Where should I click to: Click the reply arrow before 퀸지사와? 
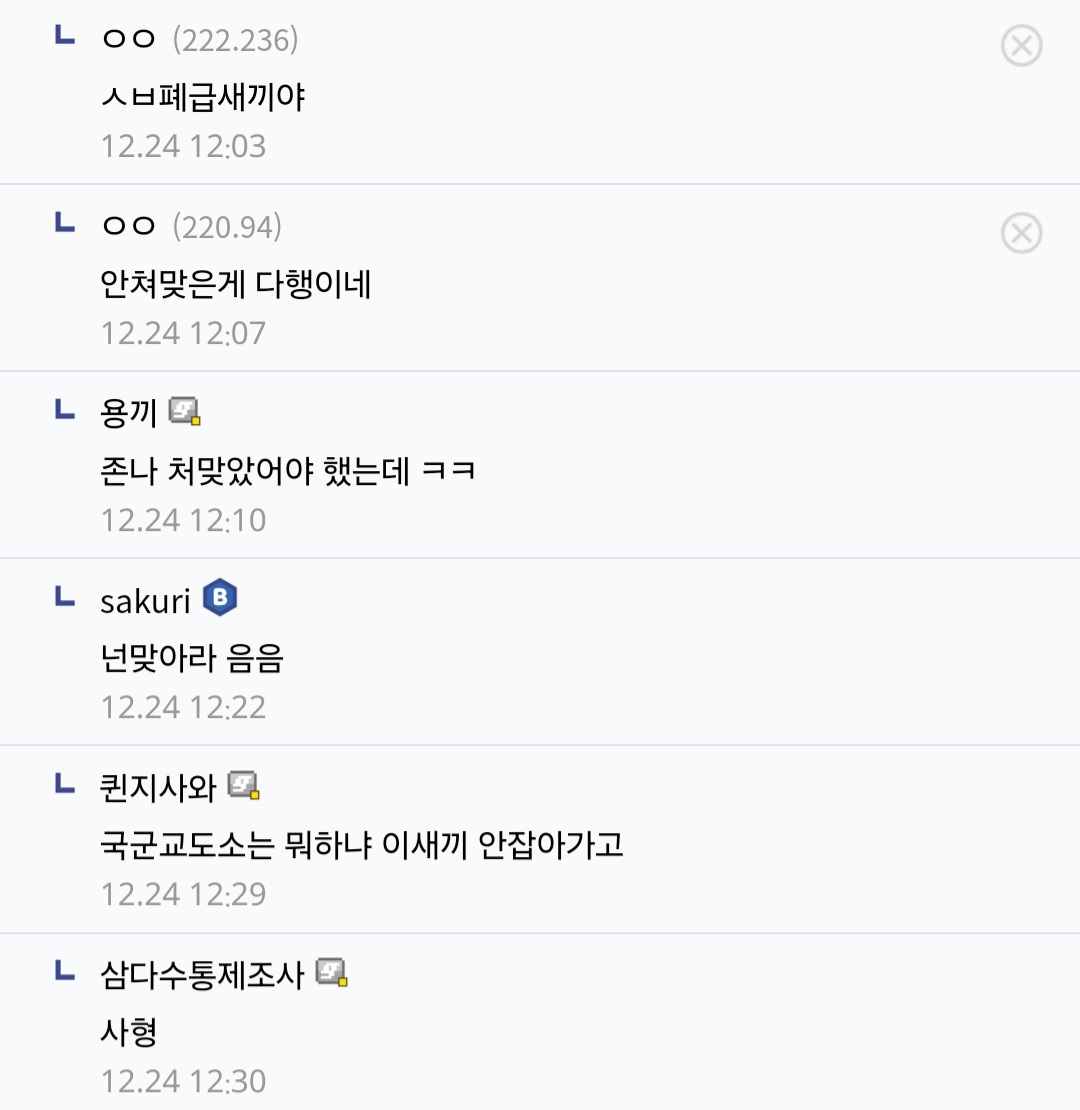click(64, 784)
